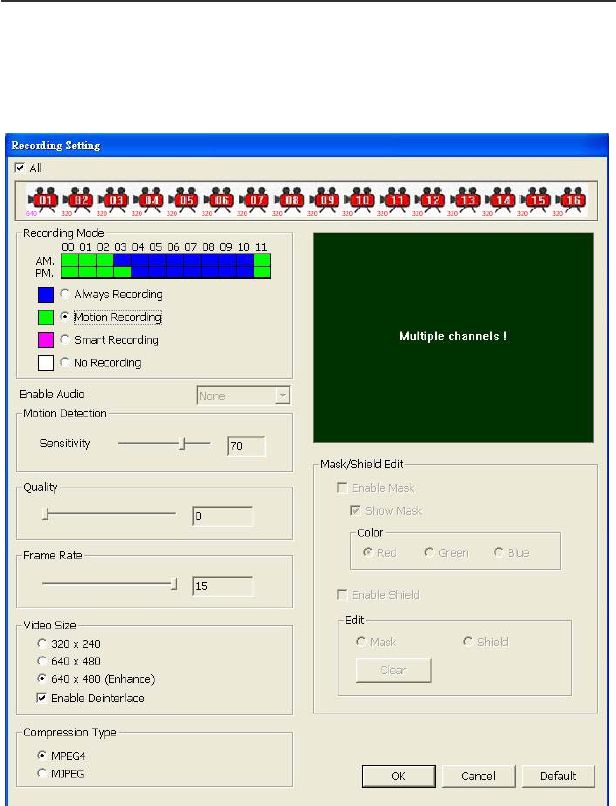Click the Cancel button
This screenshot has width=616, height=806.
click(478, 776)
